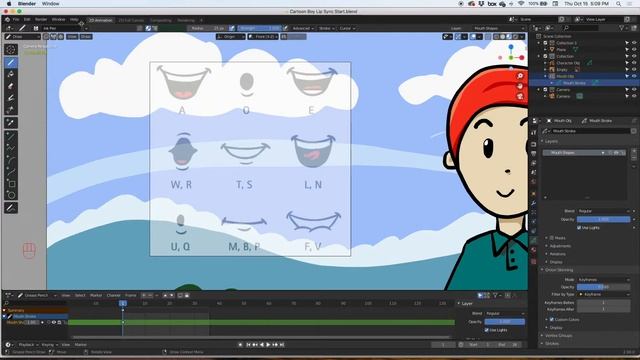Select the Cursor tool in the left toolbar
This screenshot has width=640, height=360.
(11, 50)
